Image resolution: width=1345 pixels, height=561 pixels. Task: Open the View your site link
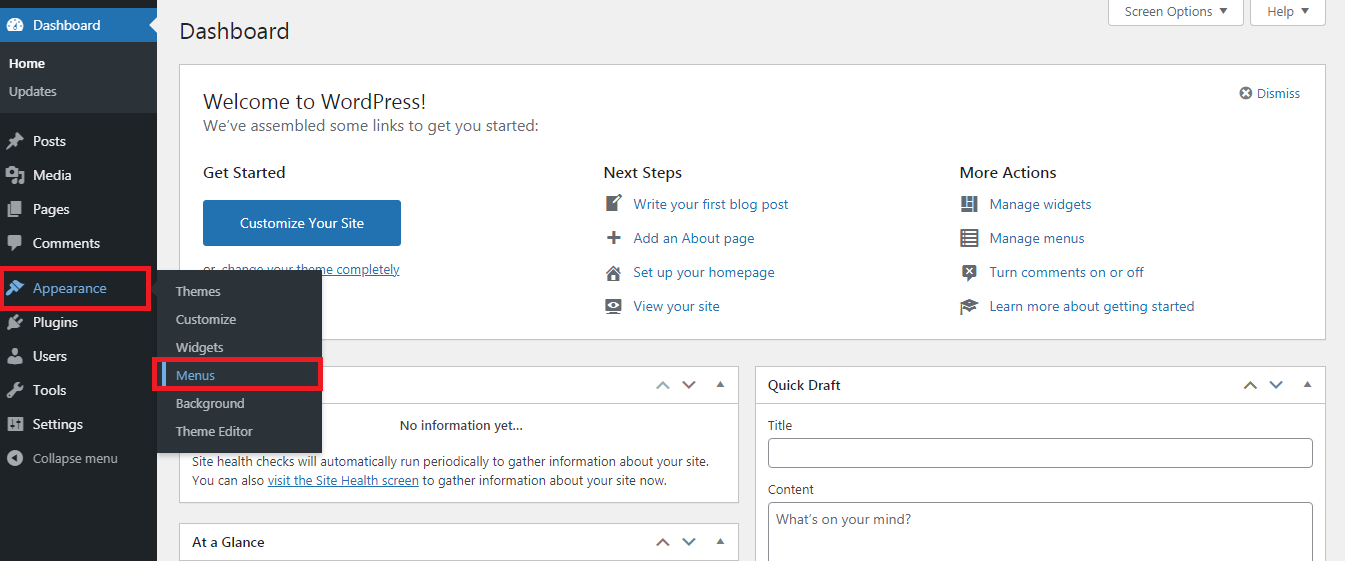click(x=677, y=306)
